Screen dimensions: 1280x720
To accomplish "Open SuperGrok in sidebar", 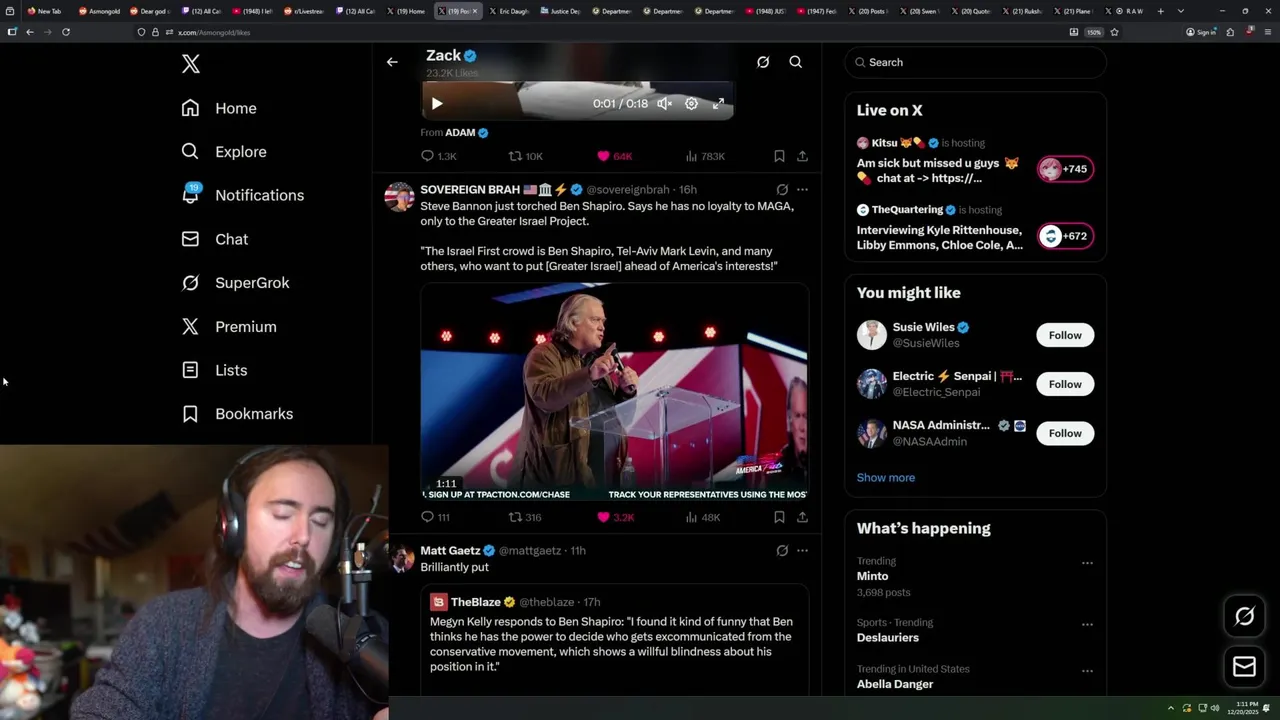I will coord(236,283).
